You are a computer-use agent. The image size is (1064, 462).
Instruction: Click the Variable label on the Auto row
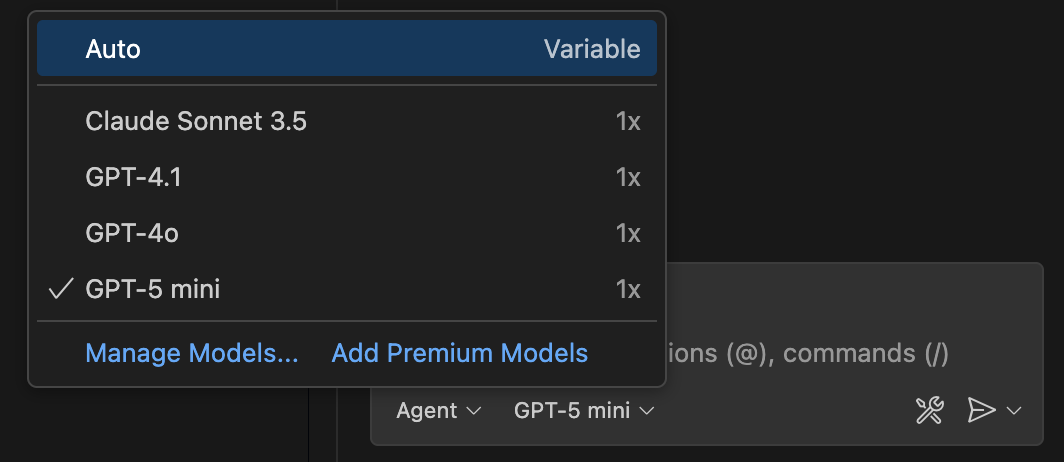pos(592,49)
